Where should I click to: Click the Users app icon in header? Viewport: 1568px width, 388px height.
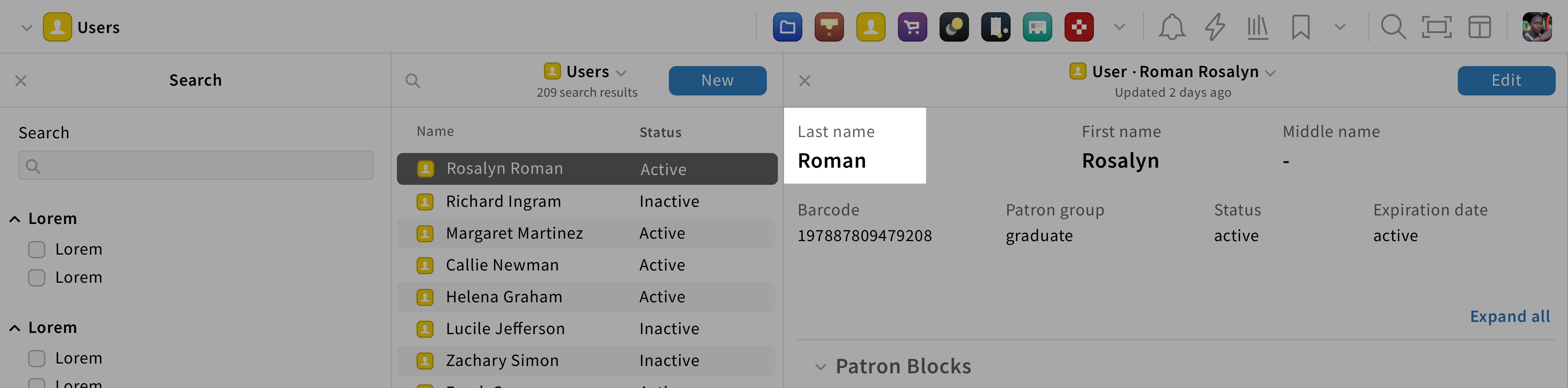(x=57, y=27)
